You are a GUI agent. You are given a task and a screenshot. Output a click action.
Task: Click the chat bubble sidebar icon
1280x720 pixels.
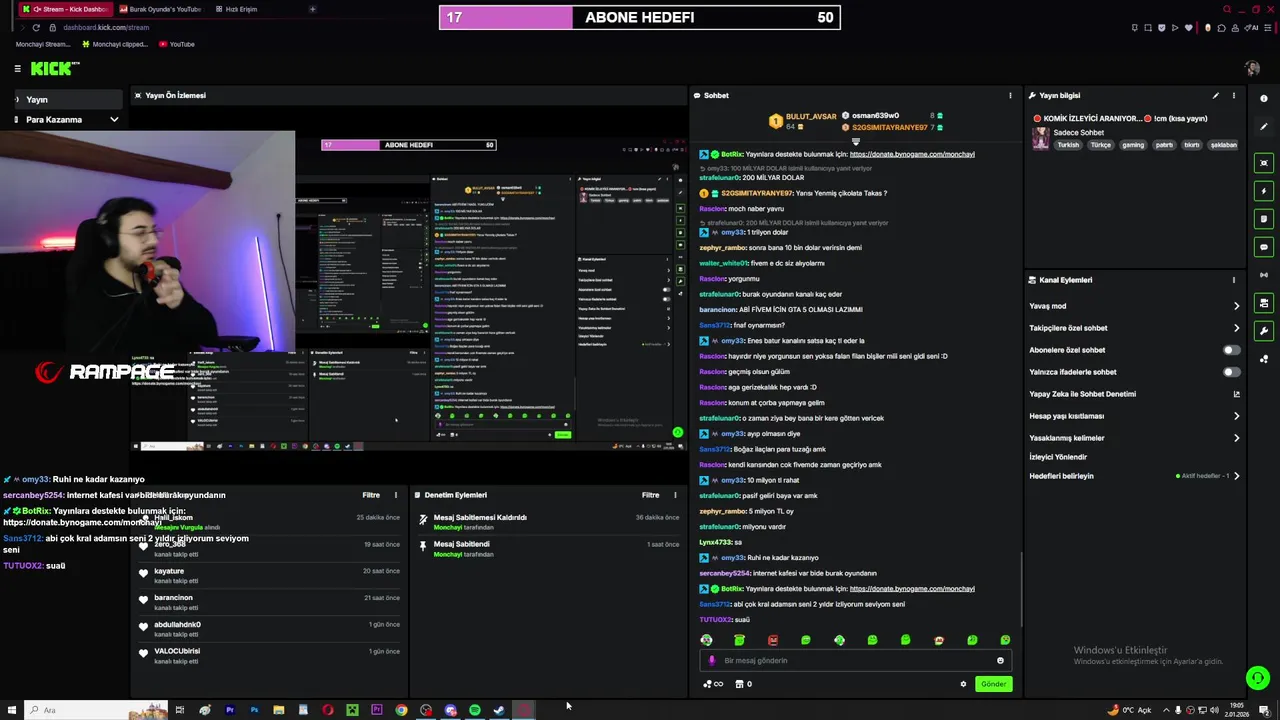click(1264, 247)
